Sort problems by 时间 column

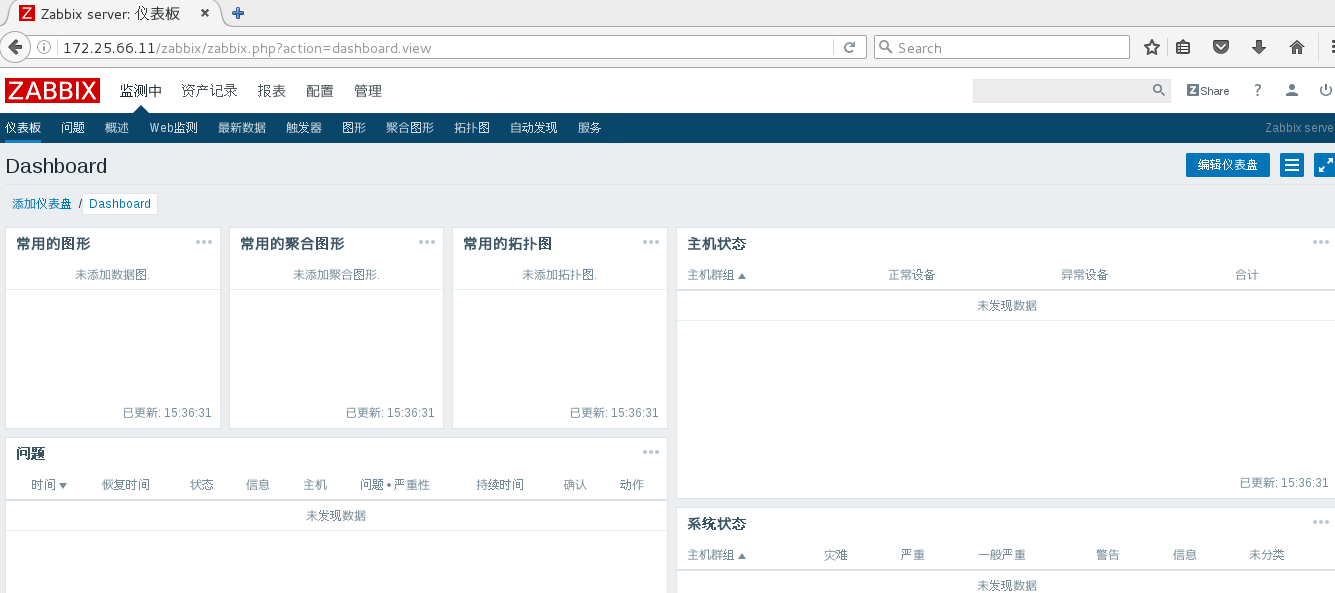(x=49, y=485)
